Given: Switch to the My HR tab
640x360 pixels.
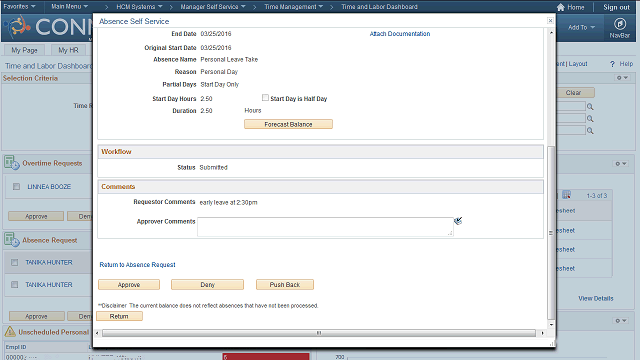Looking at the screenshot, I should (68, 50).
